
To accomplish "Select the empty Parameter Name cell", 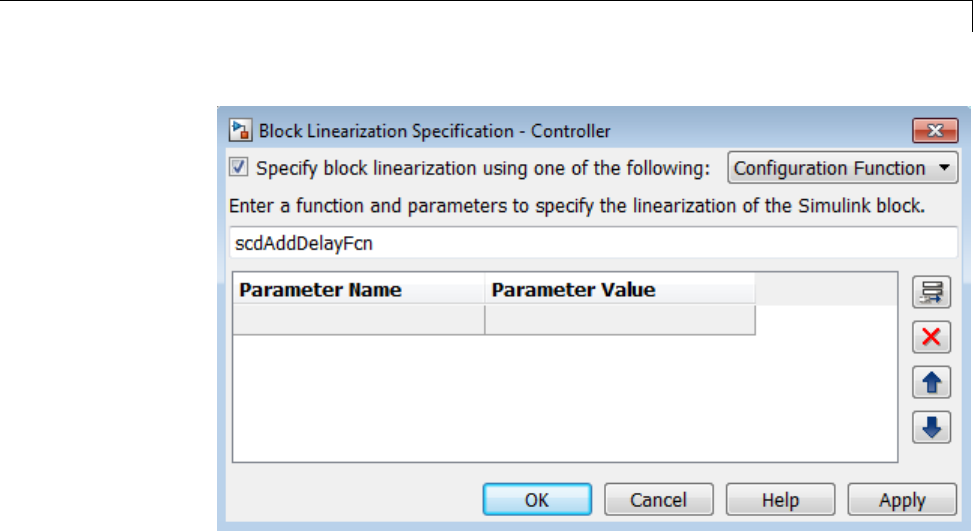I will [358, 320].
